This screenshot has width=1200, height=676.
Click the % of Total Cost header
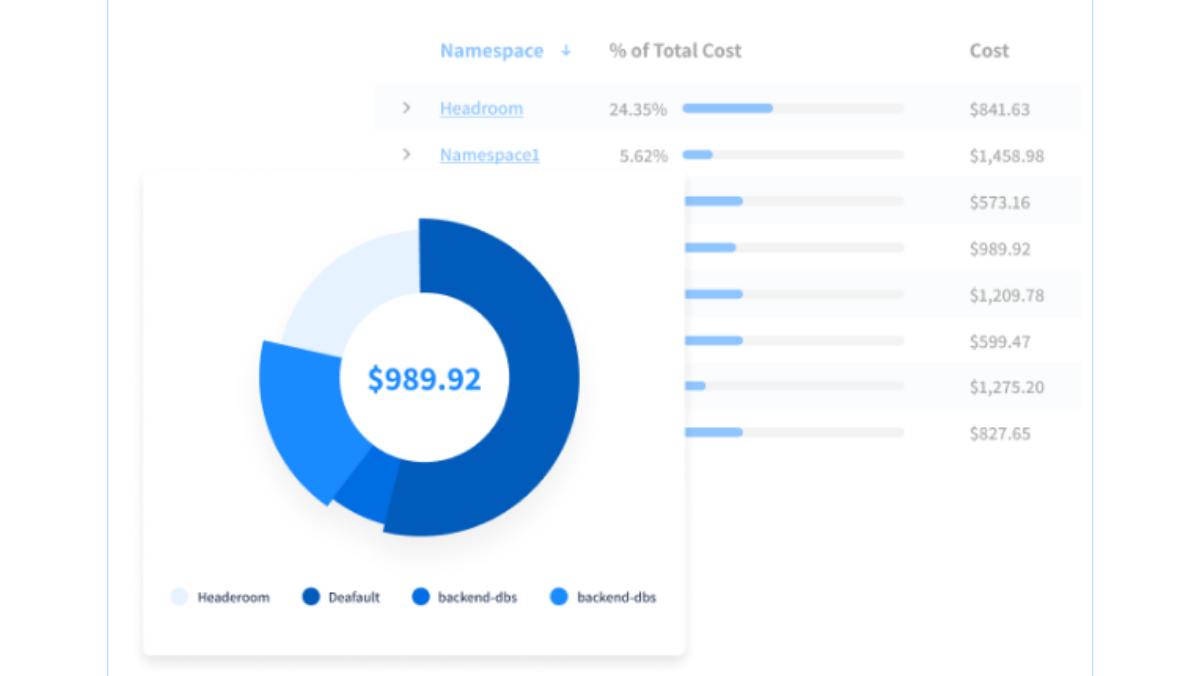coord(675,51)
